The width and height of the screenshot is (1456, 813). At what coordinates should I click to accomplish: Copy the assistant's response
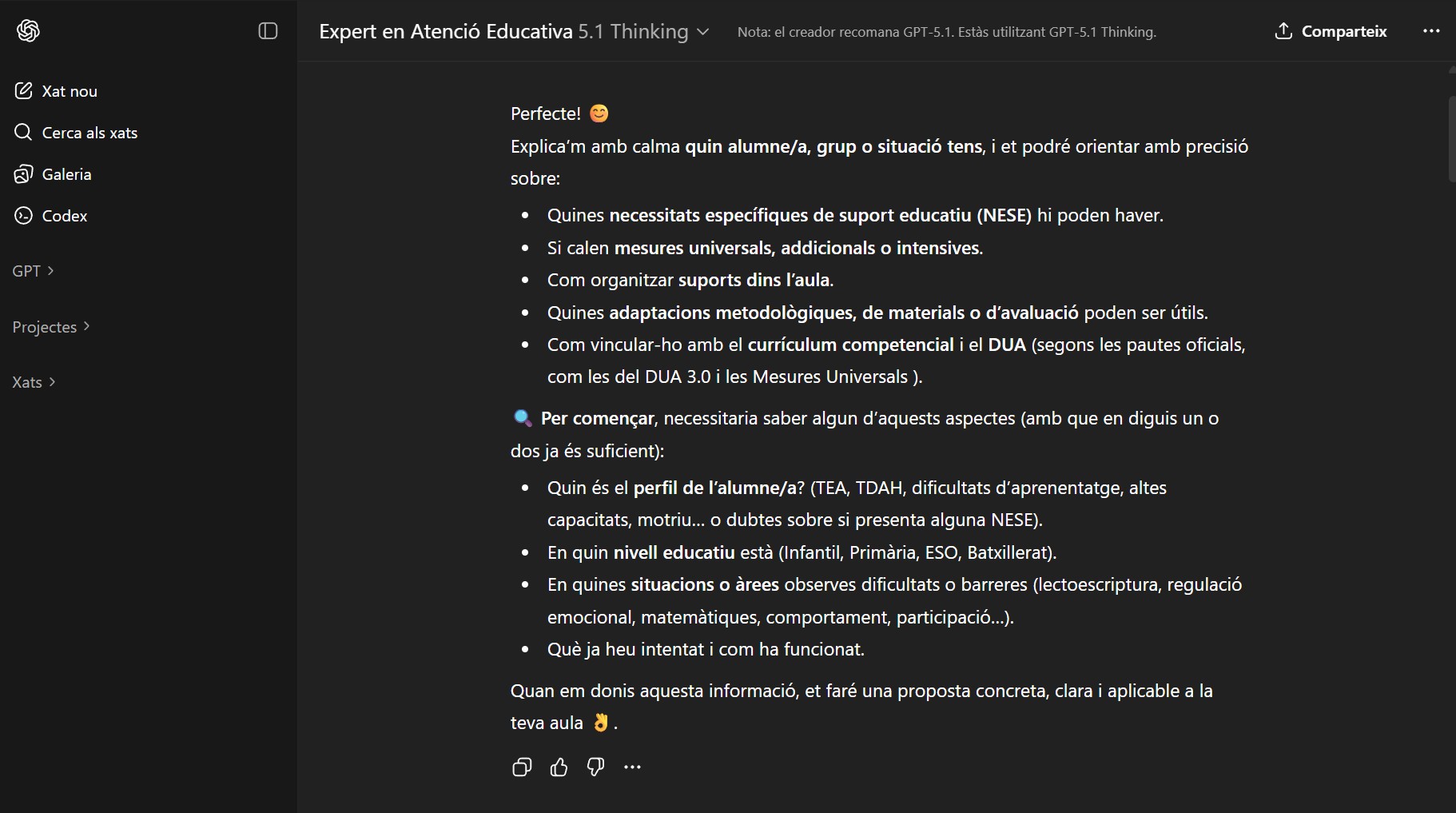pyautogui.click(x=520, y=767)
